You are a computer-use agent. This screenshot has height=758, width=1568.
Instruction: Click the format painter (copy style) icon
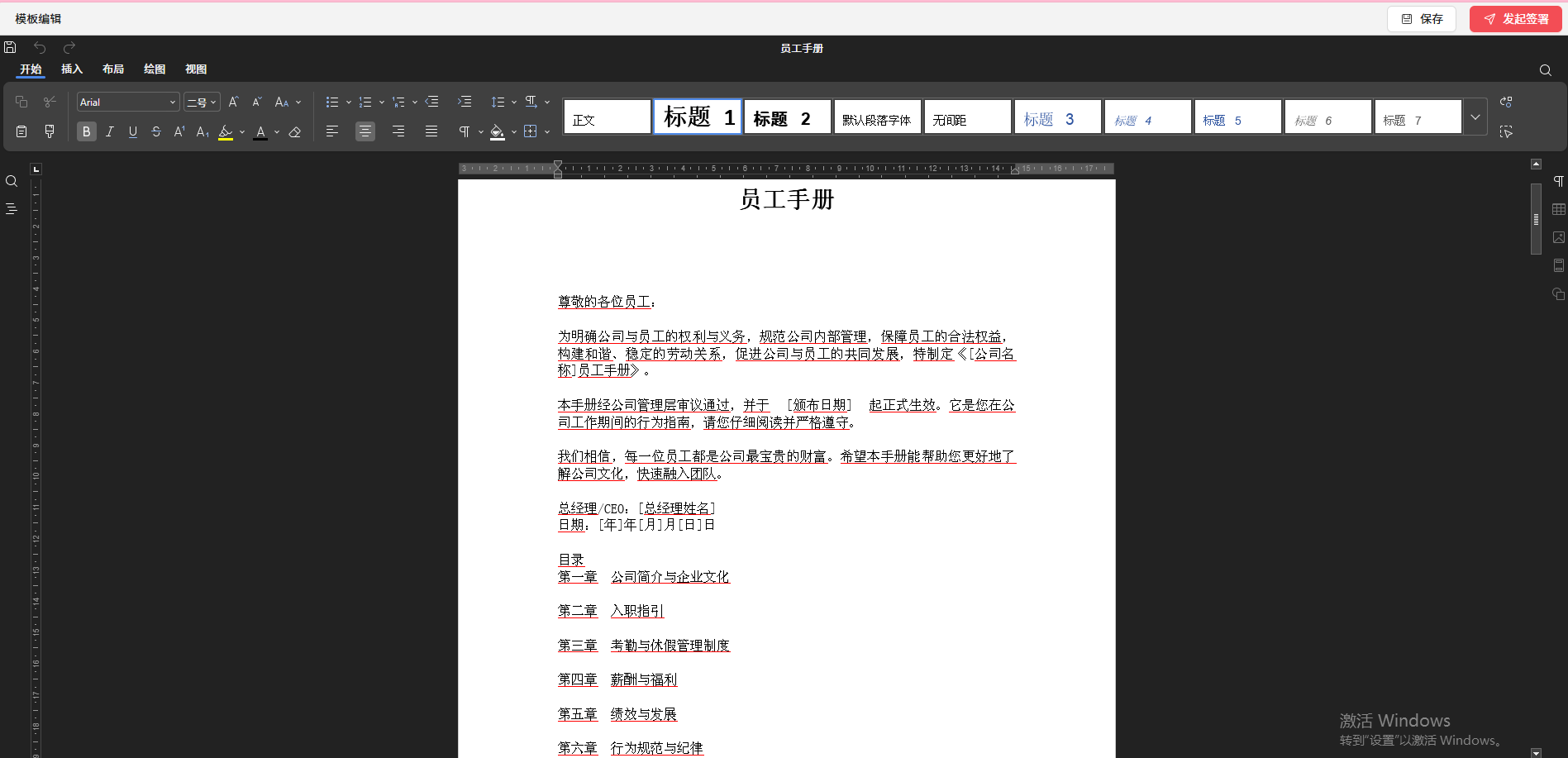pos(50,131)
